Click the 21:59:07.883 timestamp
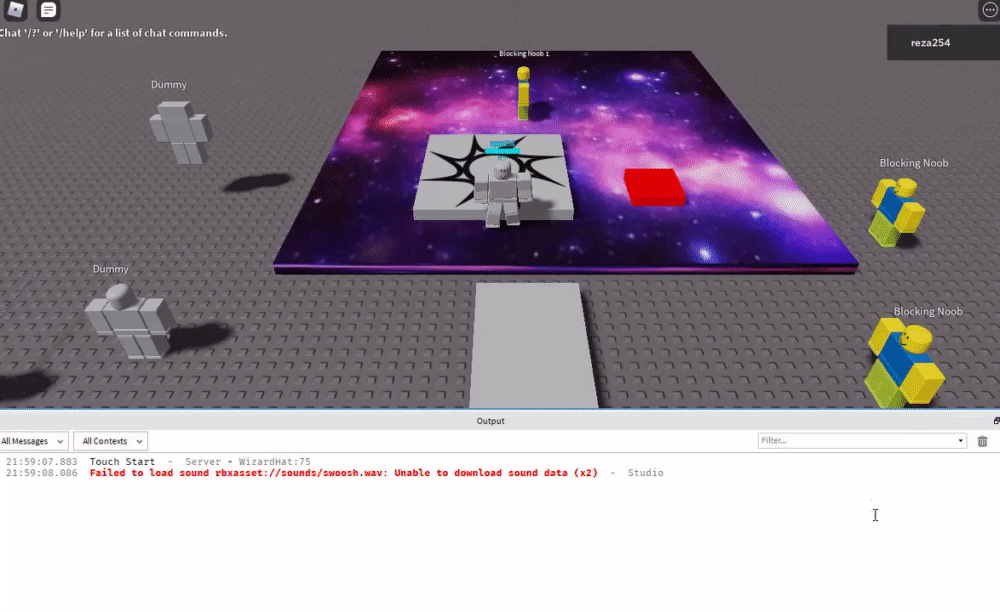 [41, 462]
